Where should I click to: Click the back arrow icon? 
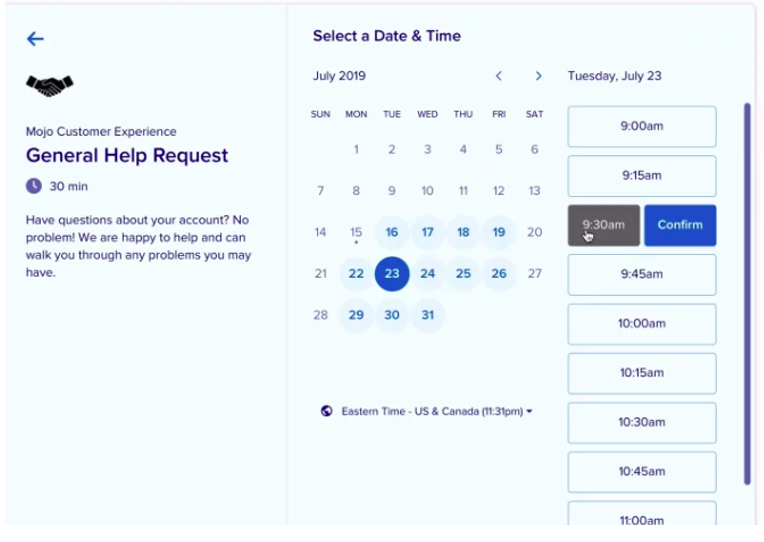[36, 39]
